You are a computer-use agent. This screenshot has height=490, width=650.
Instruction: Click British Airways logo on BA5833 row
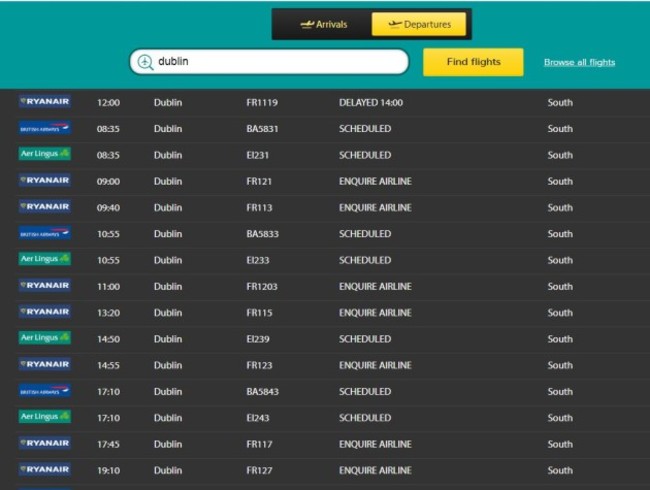point(45,233)
